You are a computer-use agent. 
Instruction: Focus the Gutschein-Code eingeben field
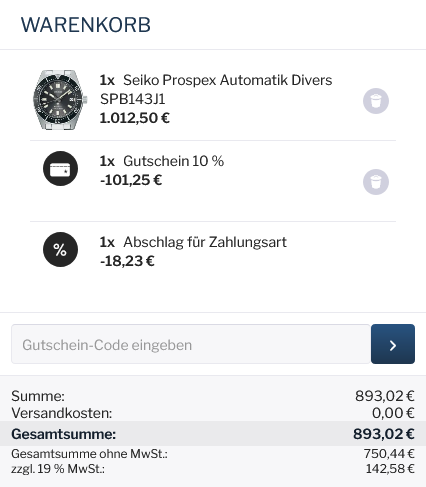(191, 344)
